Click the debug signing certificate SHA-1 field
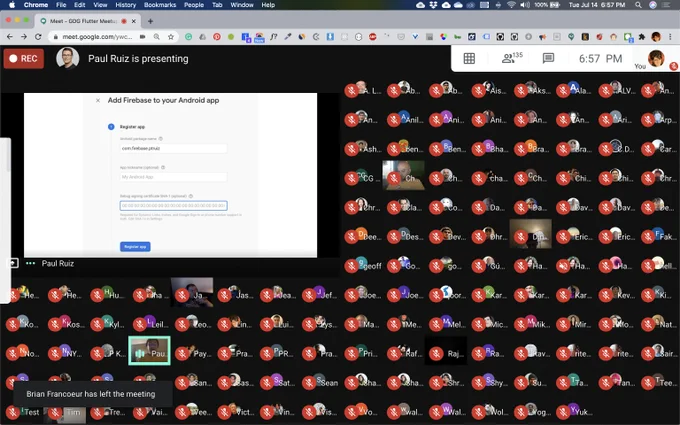The height and width of the screenshot is (425, 680). (x=173, y=206)
